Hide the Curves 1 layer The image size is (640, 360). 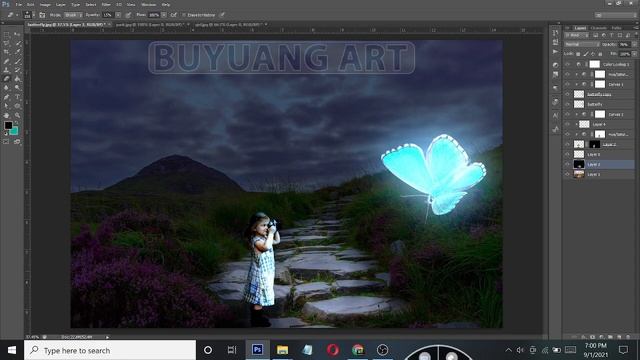pyautogui.click(x=567, y=84)
